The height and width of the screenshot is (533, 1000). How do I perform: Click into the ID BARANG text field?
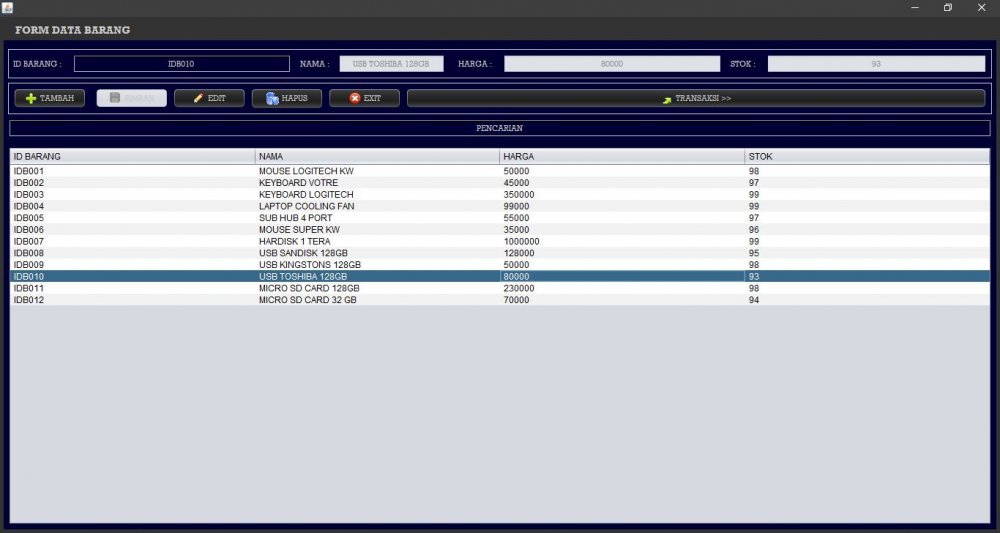pyautogui.click(x=181, y=64)
